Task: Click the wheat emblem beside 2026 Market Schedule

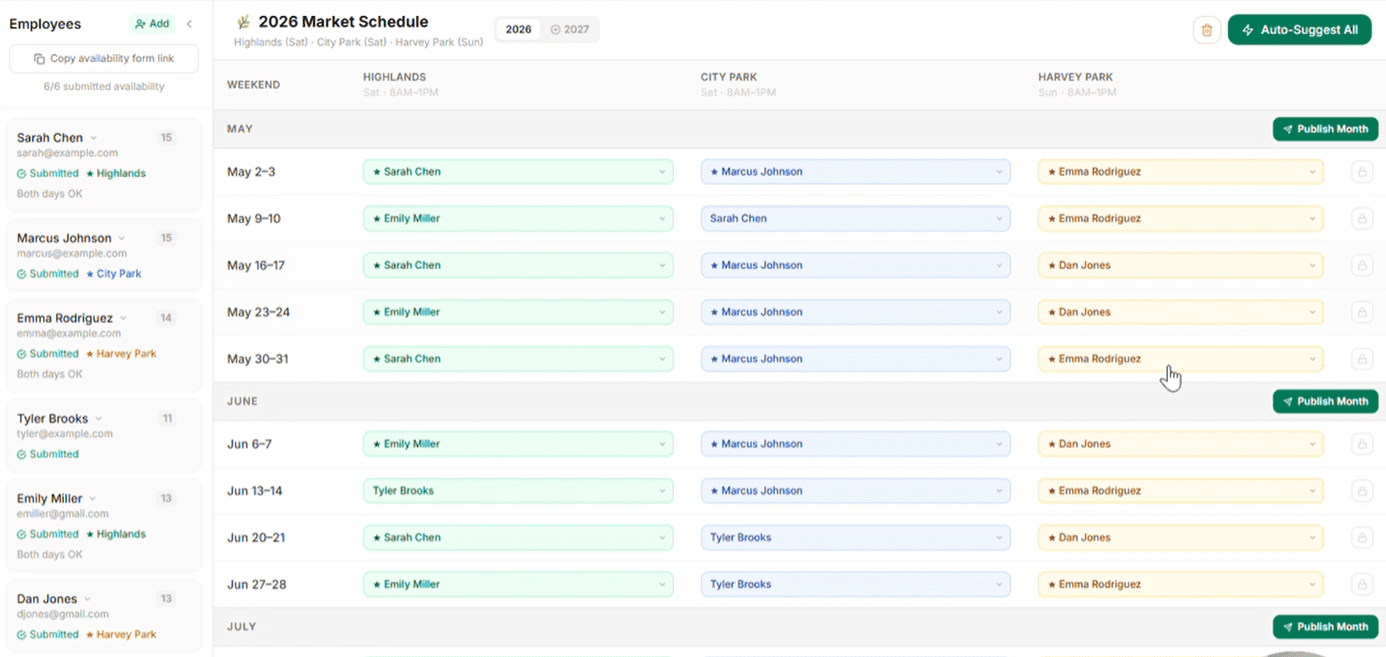Action: coord(242,21)
